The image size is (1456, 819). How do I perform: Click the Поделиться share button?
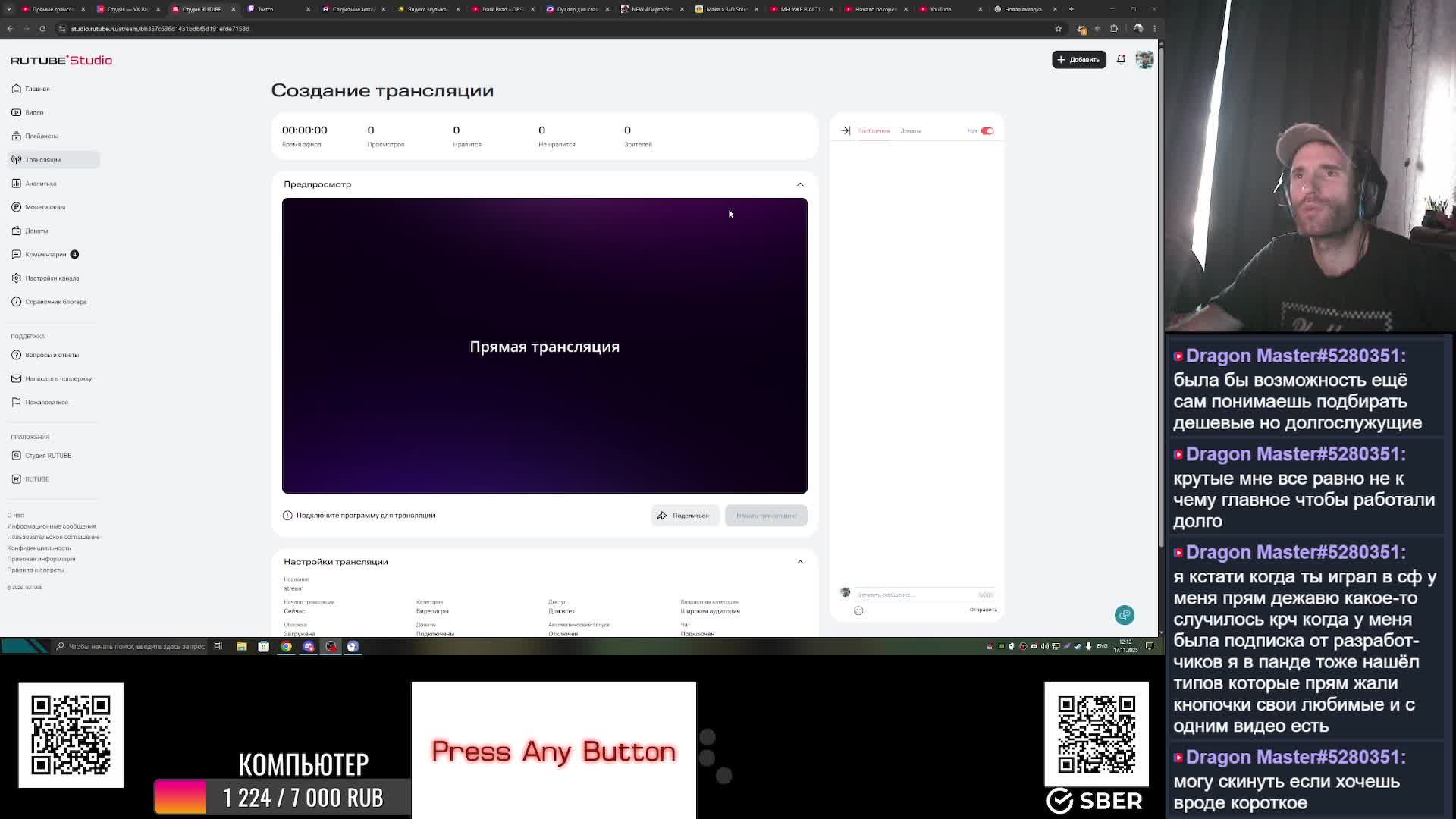point(684,516)
